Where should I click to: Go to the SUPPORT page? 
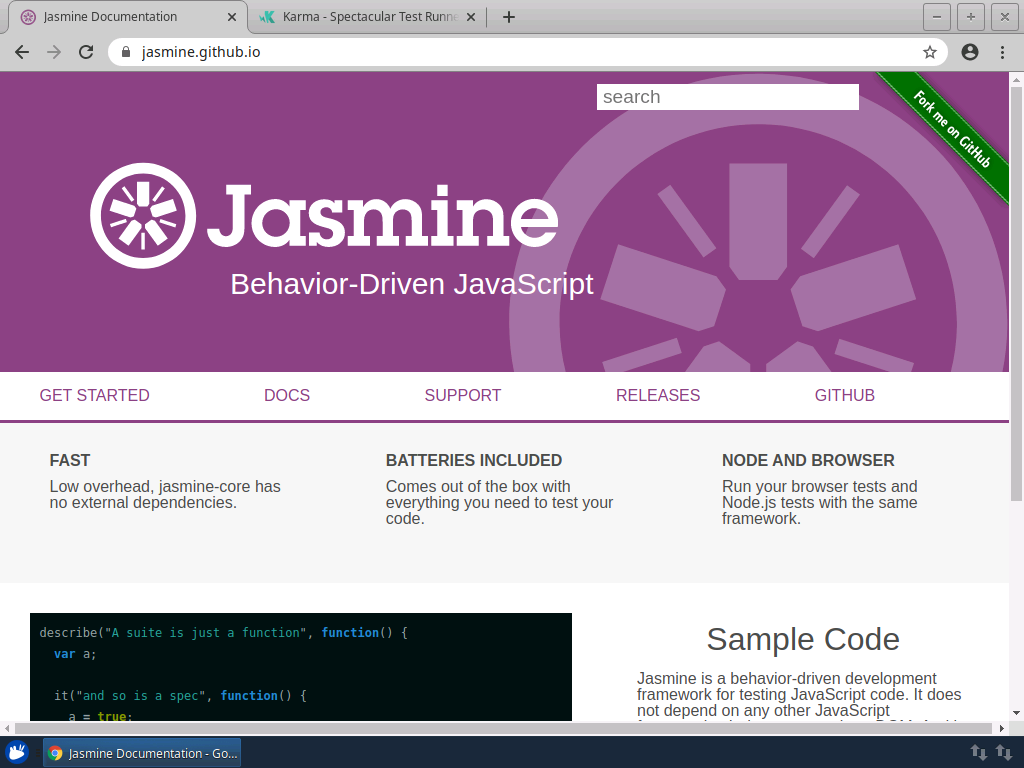coord(463,395)
